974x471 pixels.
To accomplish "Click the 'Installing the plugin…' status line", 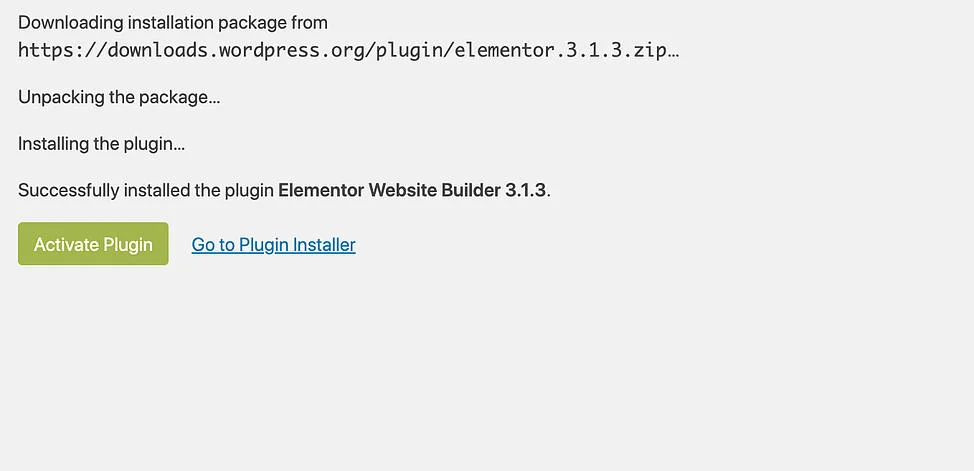I will point(102,144).
